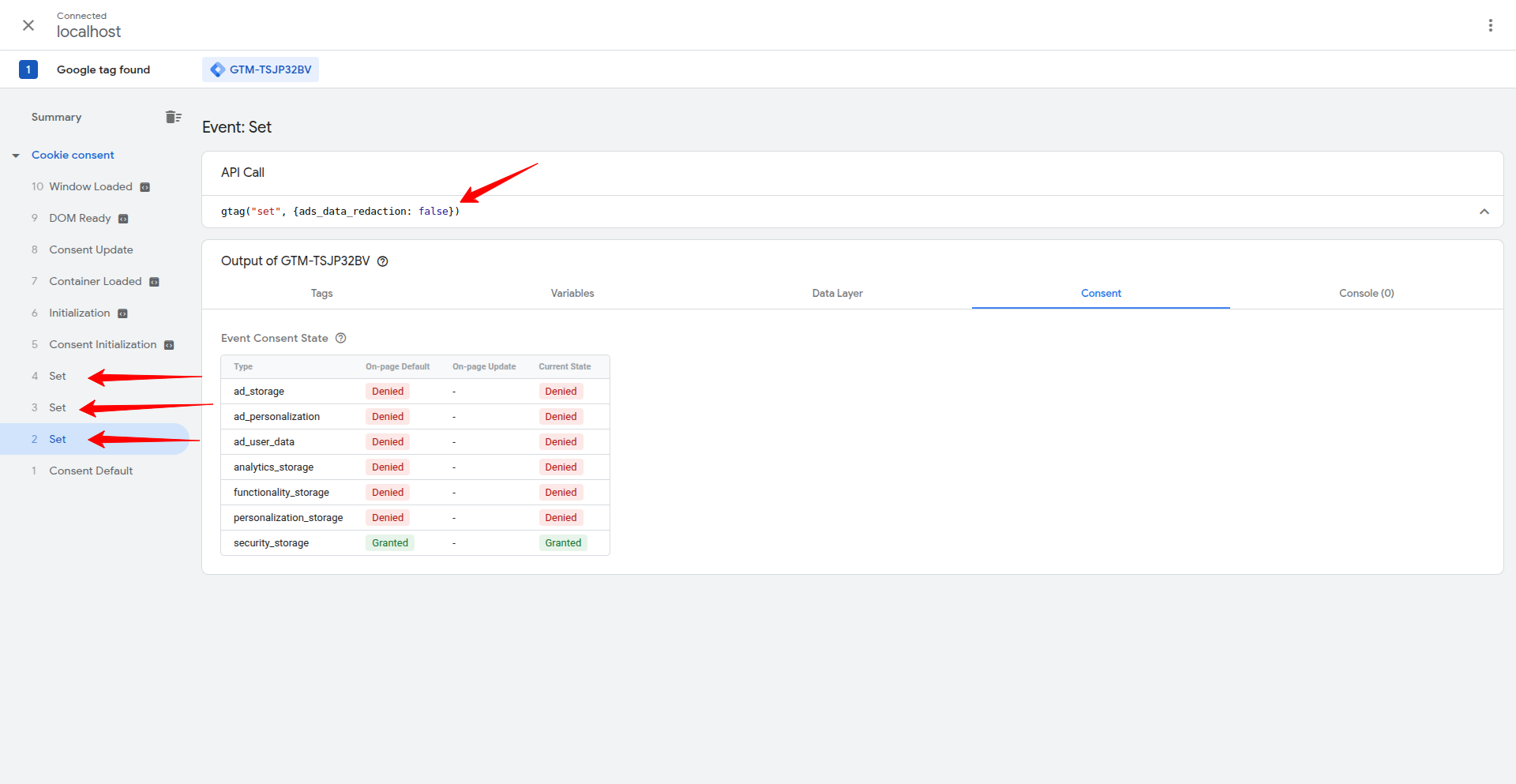Collapse the API Call code section
The width and height of the screenshot is (1516, 784).
1484,212
